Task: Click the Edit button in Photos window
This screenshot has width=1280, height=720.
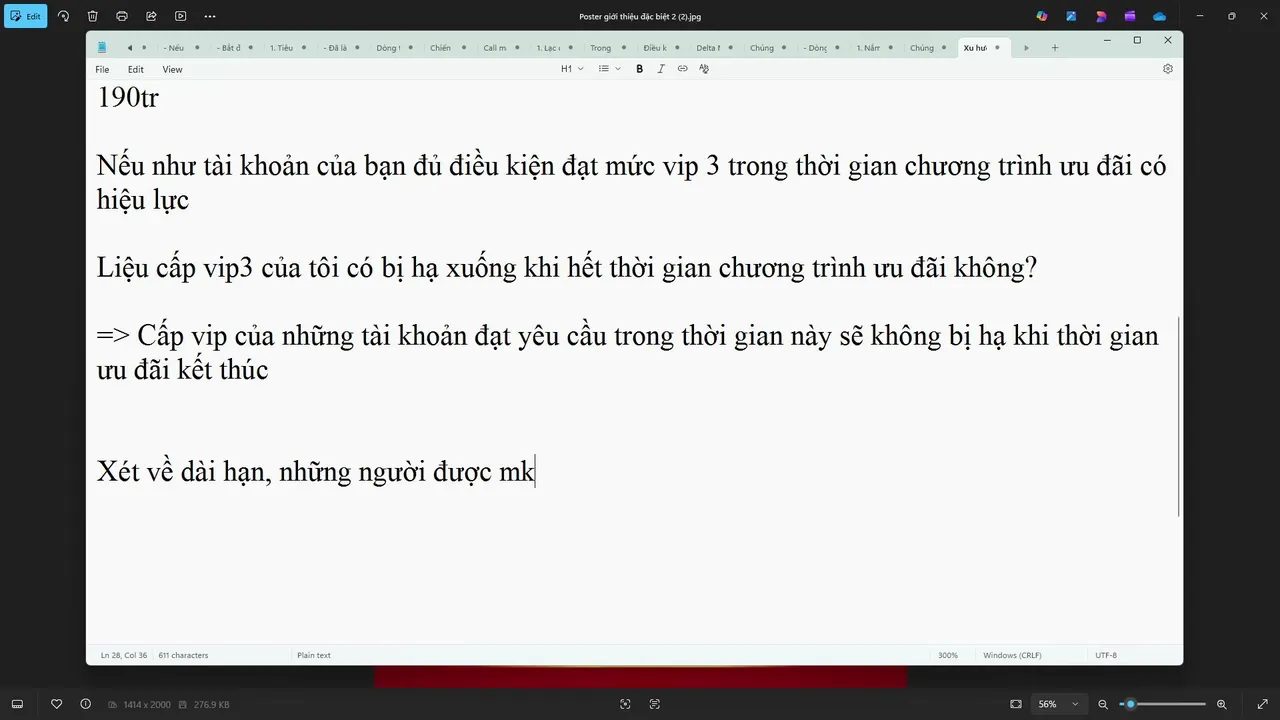Action: tap(26, 16)
